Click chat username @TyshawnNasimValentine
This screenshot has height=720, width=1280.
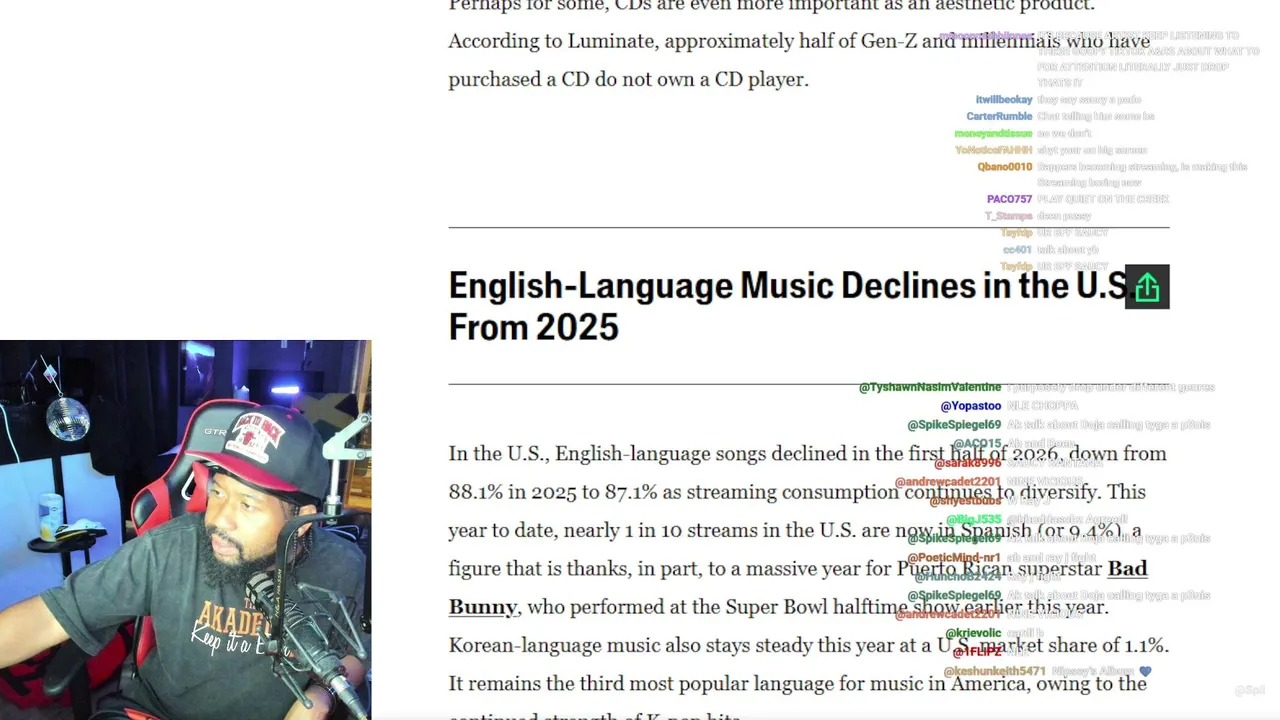[x=930, y=387]
